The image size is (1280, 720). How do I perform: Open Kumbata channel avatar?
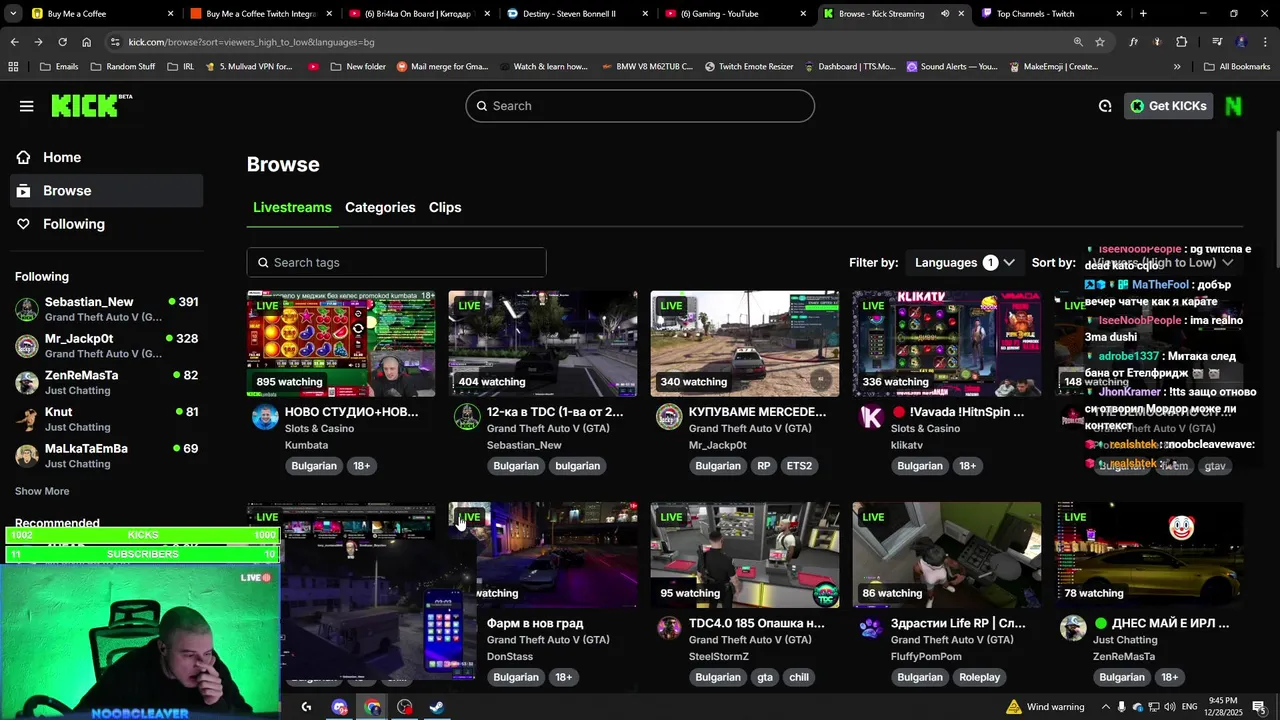[265, 417]
